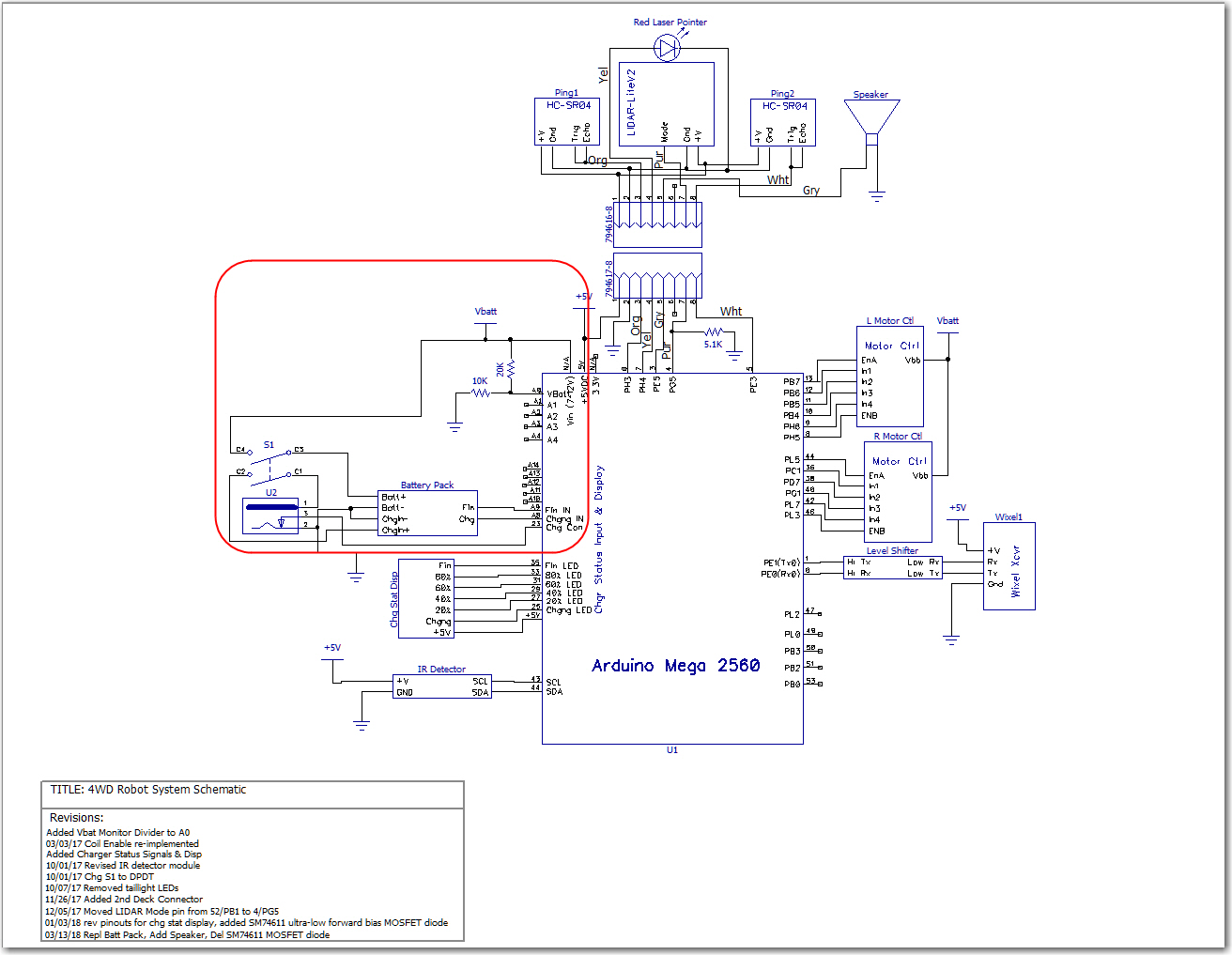Click the Red Laser Pointer LED symbol
This screenshot has height=955, width=1232.
tap(668, 49)
